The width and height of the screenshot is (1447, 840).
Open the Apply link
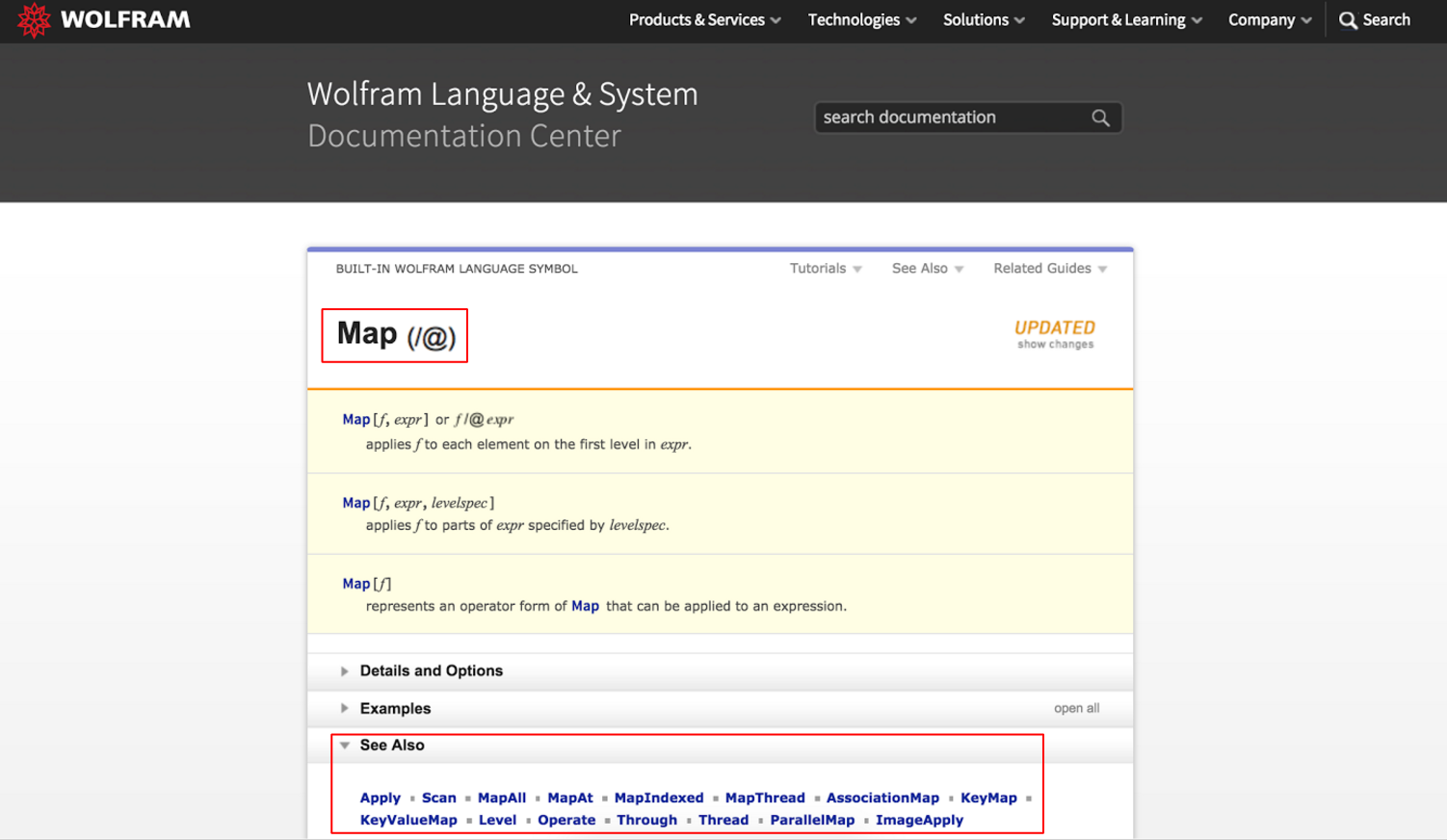pyautogui.click(x=380, y=799)
